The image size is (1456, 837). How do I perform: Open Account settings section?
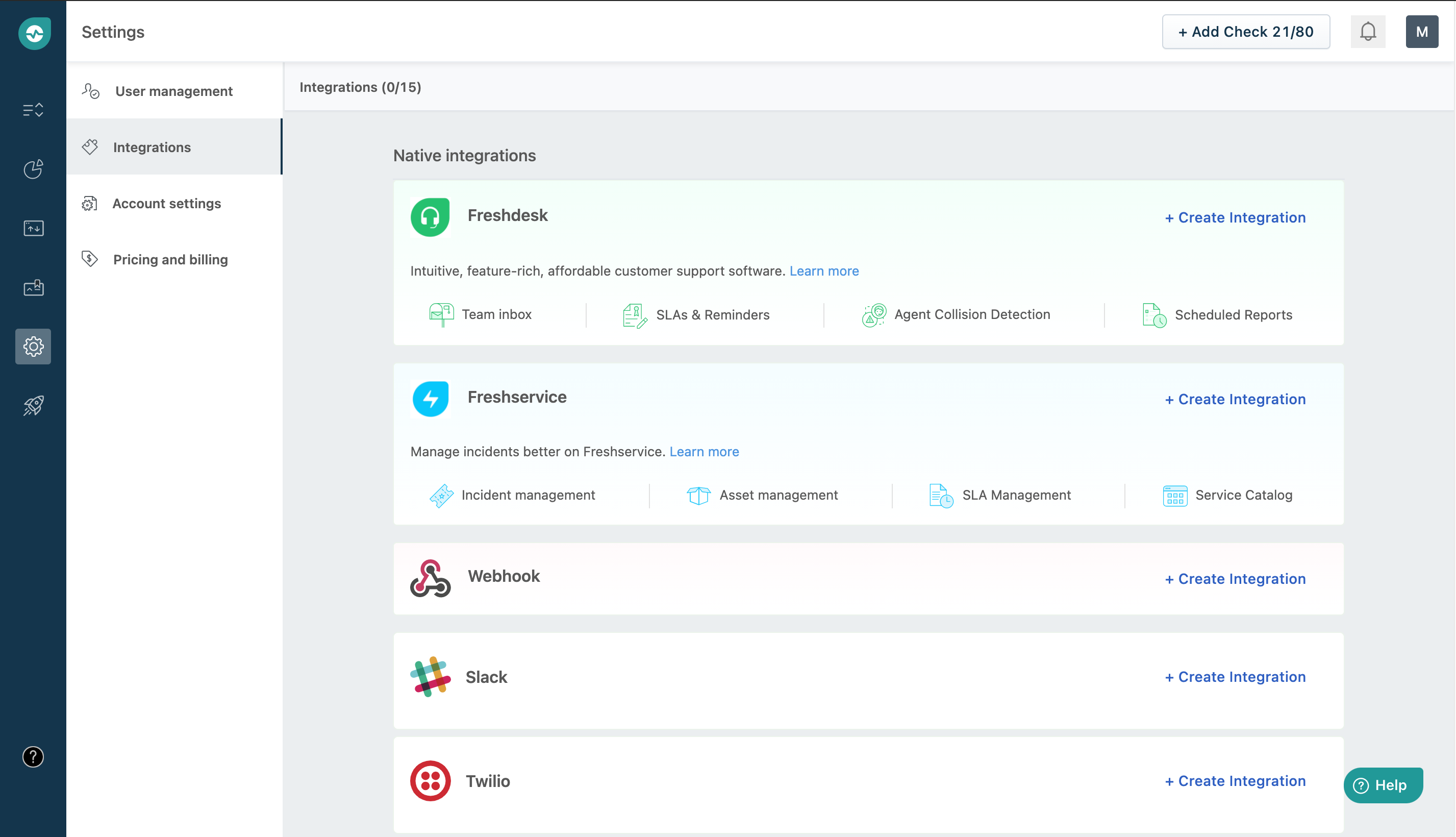click(x=167, y=203)
